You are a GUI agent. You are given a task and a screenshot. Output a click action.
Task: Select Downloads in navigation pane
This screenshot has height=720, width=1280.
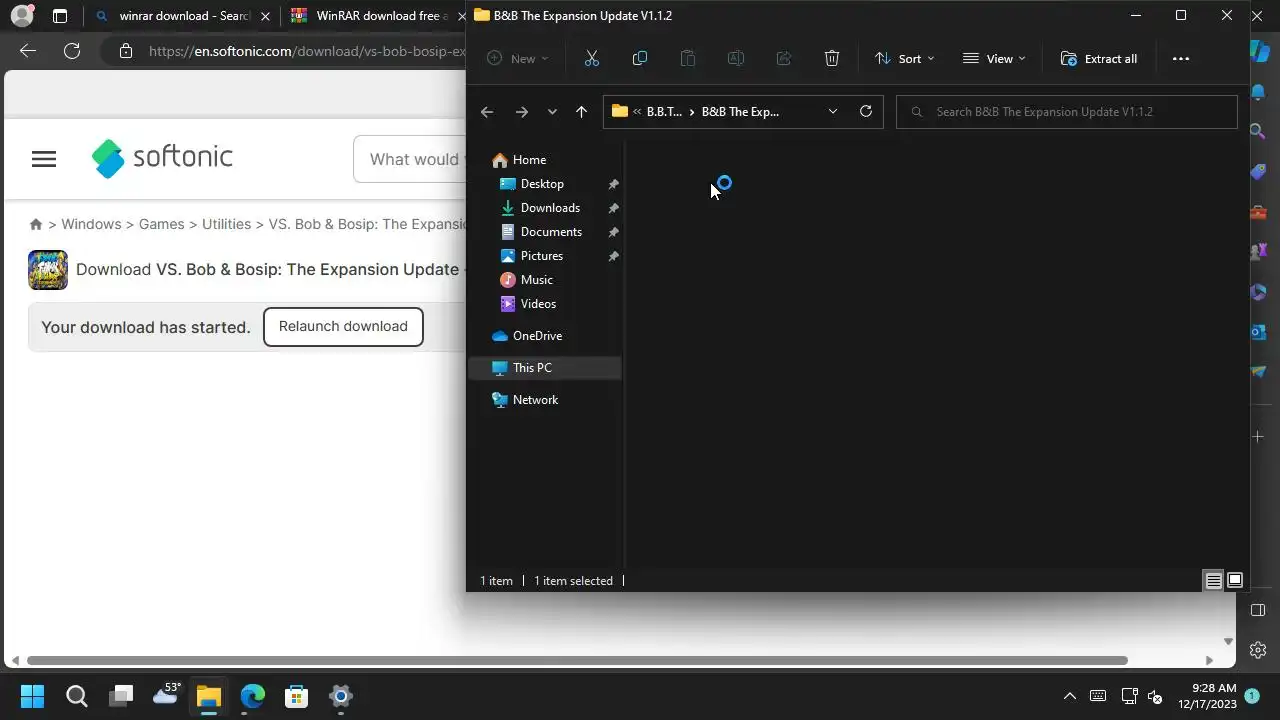coord(549,208)
